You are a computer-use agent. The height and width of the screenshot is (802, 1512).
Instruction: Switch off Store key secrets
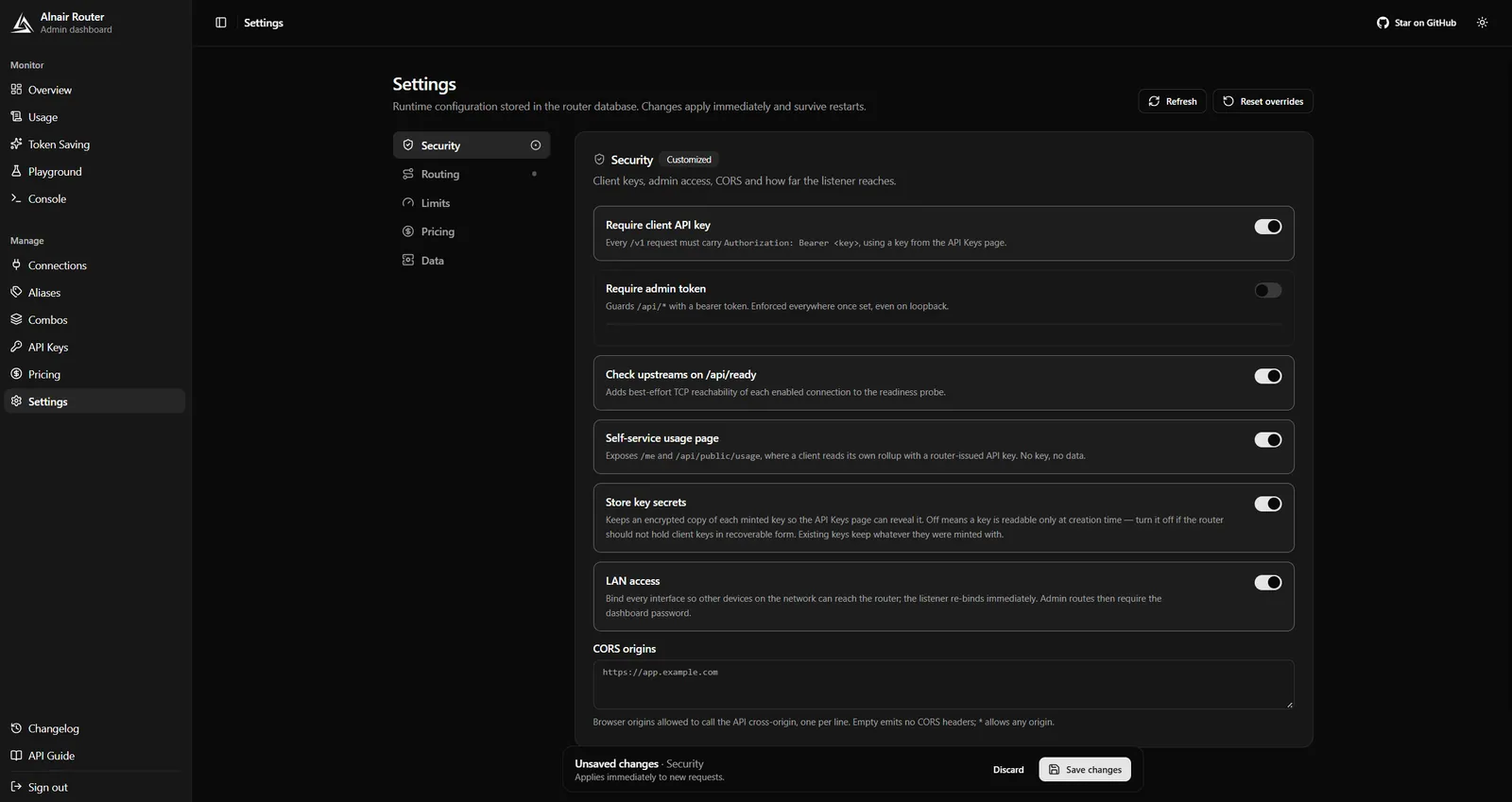coord(1267,503)
